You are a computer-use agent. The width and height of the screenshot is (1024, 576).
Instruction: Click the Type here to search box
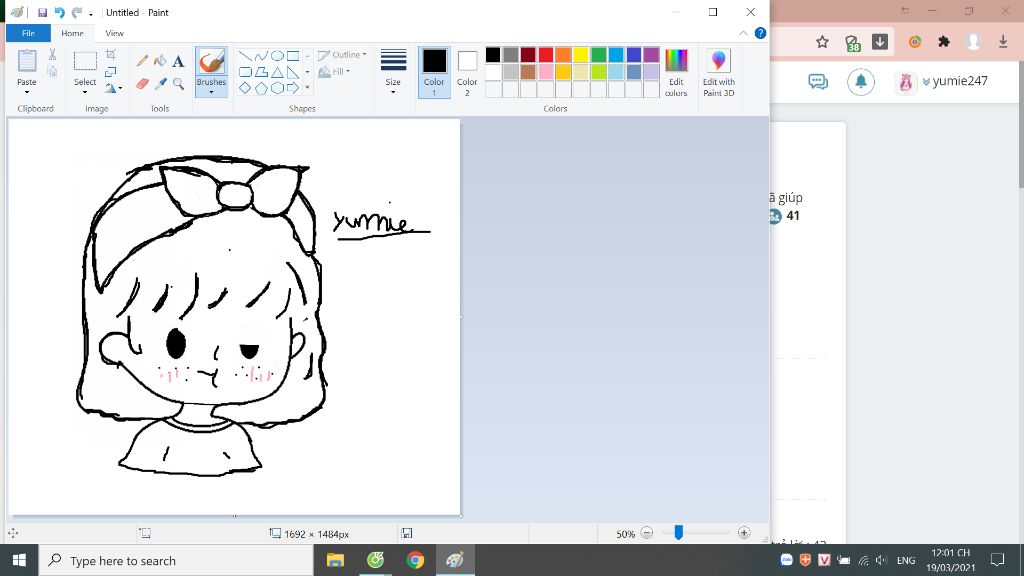pos(176,560)
